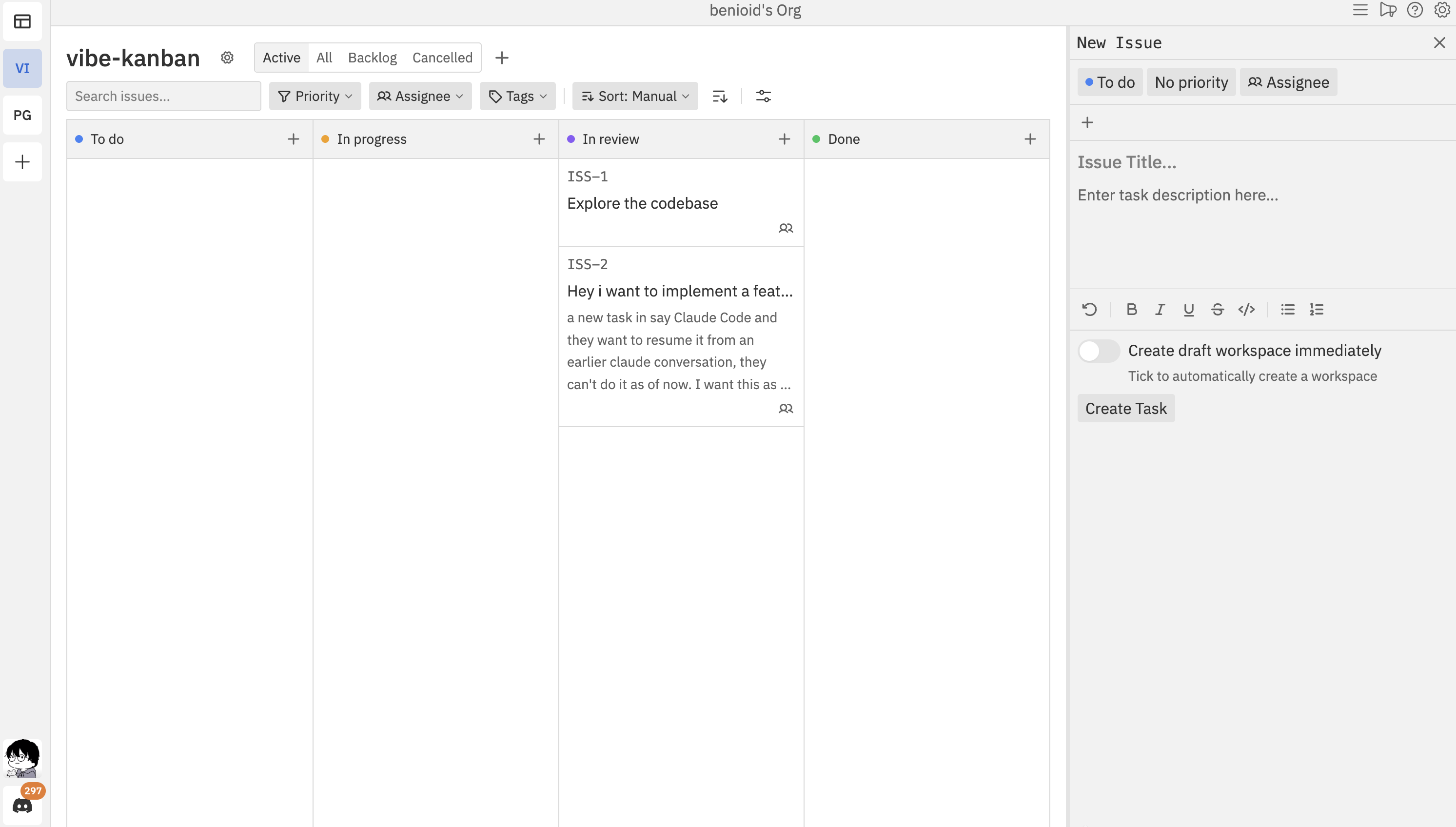Open vibe-kanban board settings gear
The image size is (1456, 827).
point(227,58)
